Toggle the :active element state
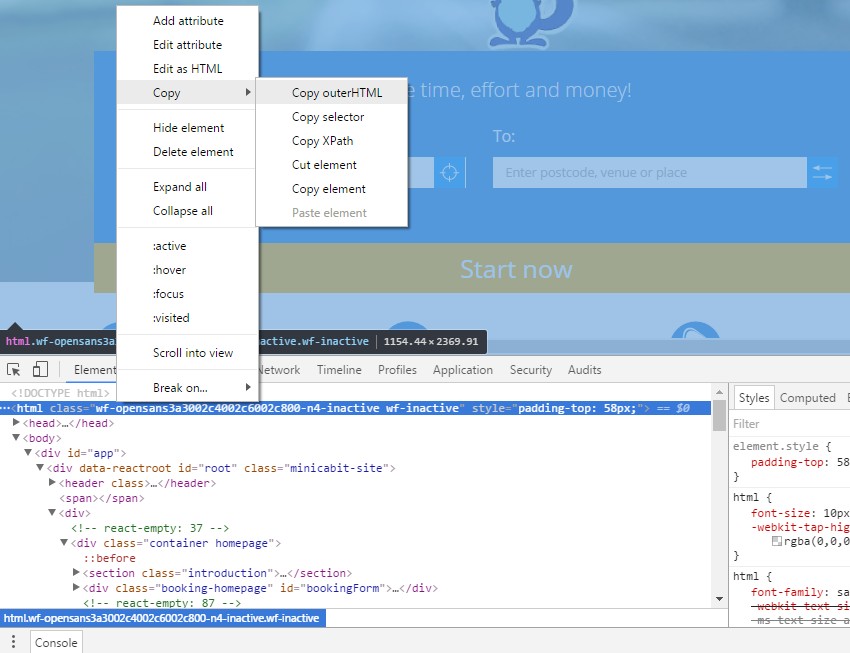The width and height of the screenshot is (850, 653). 169,245
